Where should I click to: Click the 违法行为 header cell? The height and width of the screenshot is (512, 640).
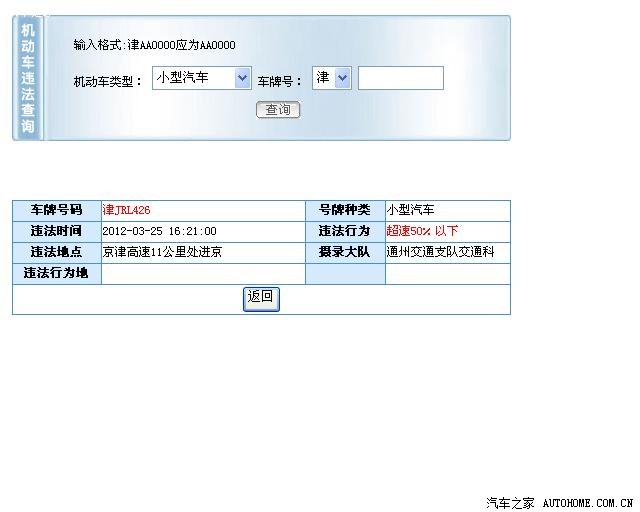tap(345, 232)
